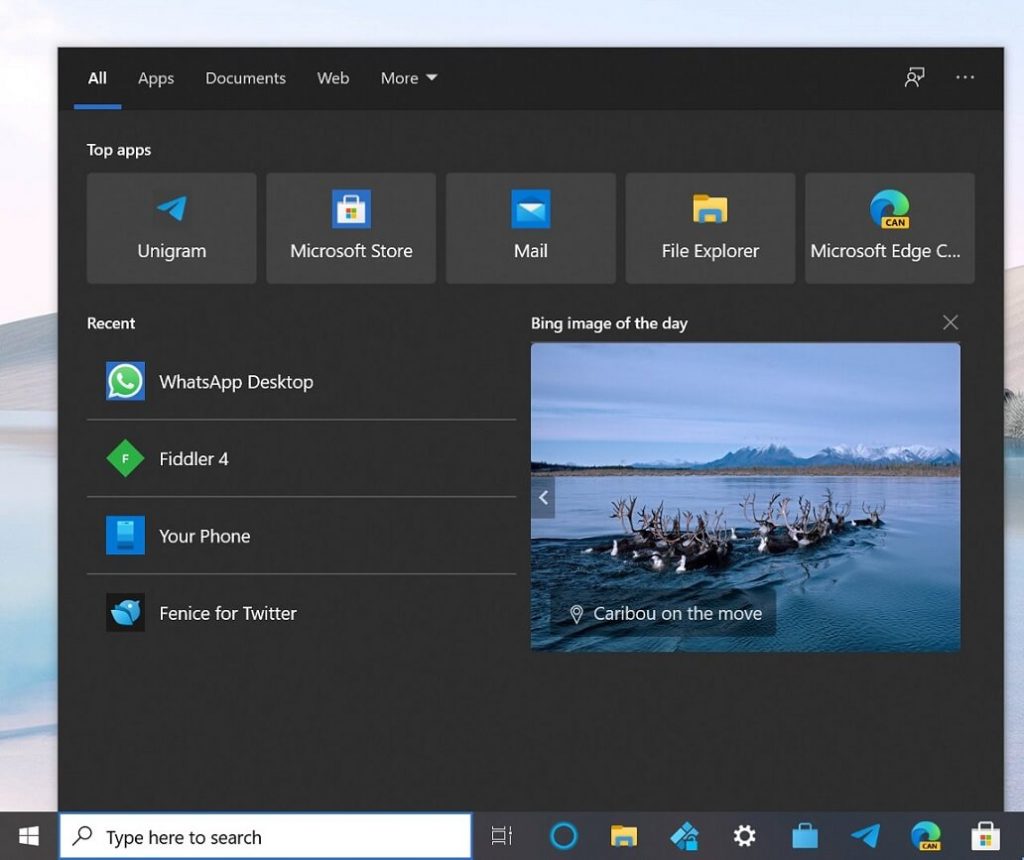Launch Microsoft Edge Canary from Top apps

click(x=889, y=227)
